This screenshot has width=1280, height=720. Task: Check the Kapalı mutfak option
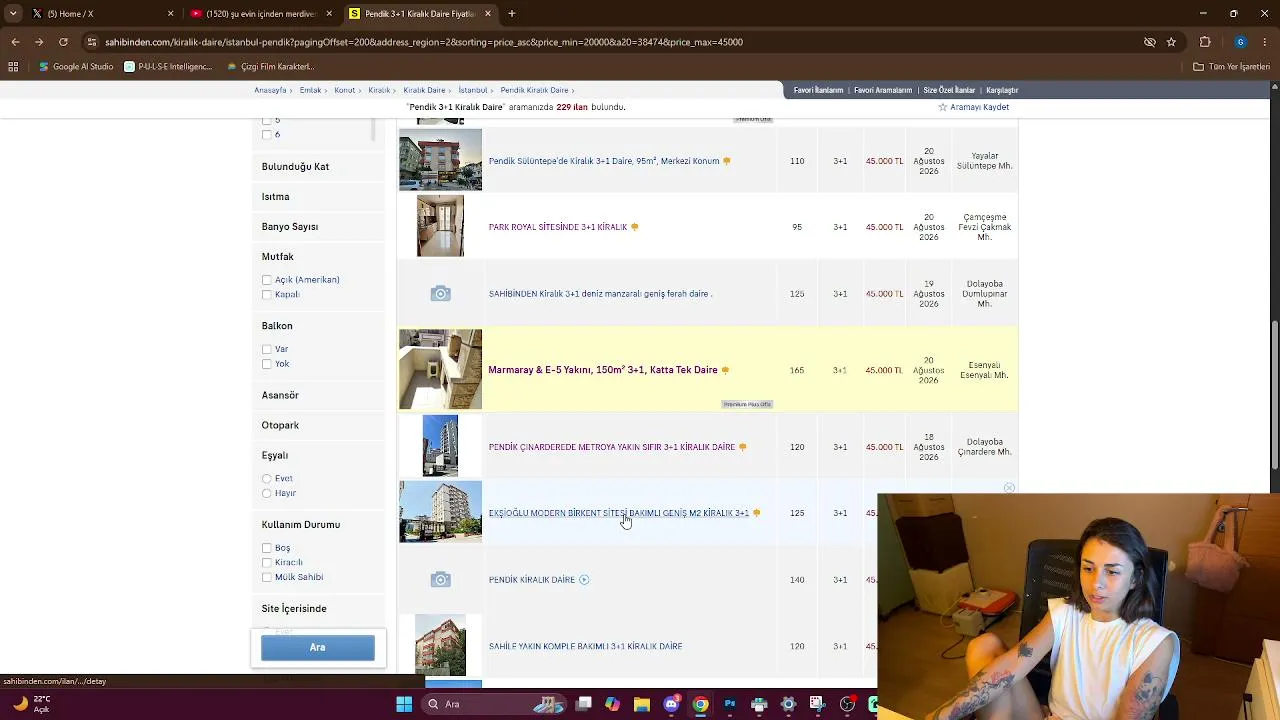pos(267,295)
